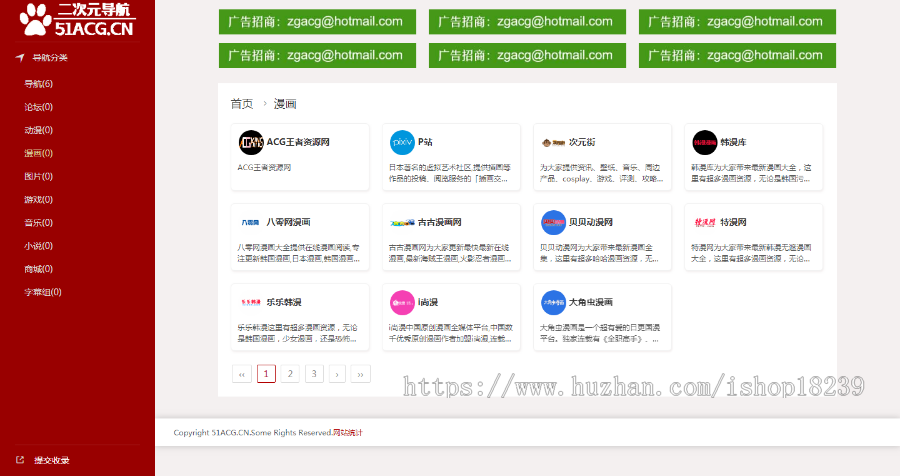Click Copyright 51ACG.CN footer text
Viewport: 900px width, 476px height.
(x=253, y=432)
